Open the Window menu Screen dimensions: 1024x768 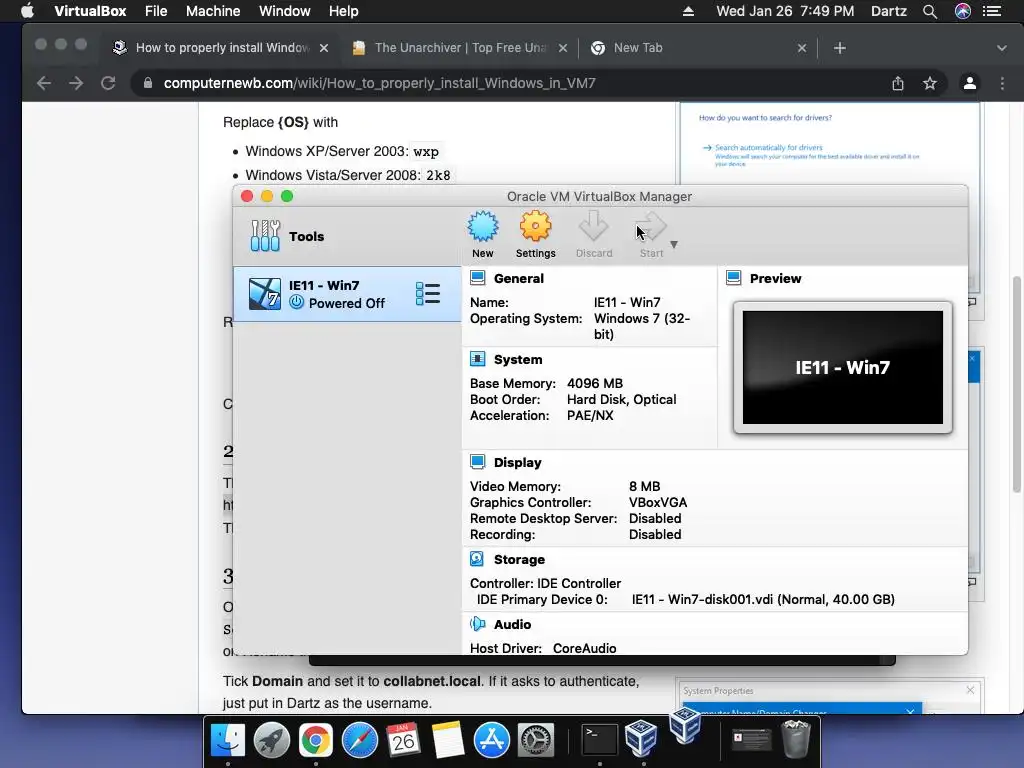(285, 11)
